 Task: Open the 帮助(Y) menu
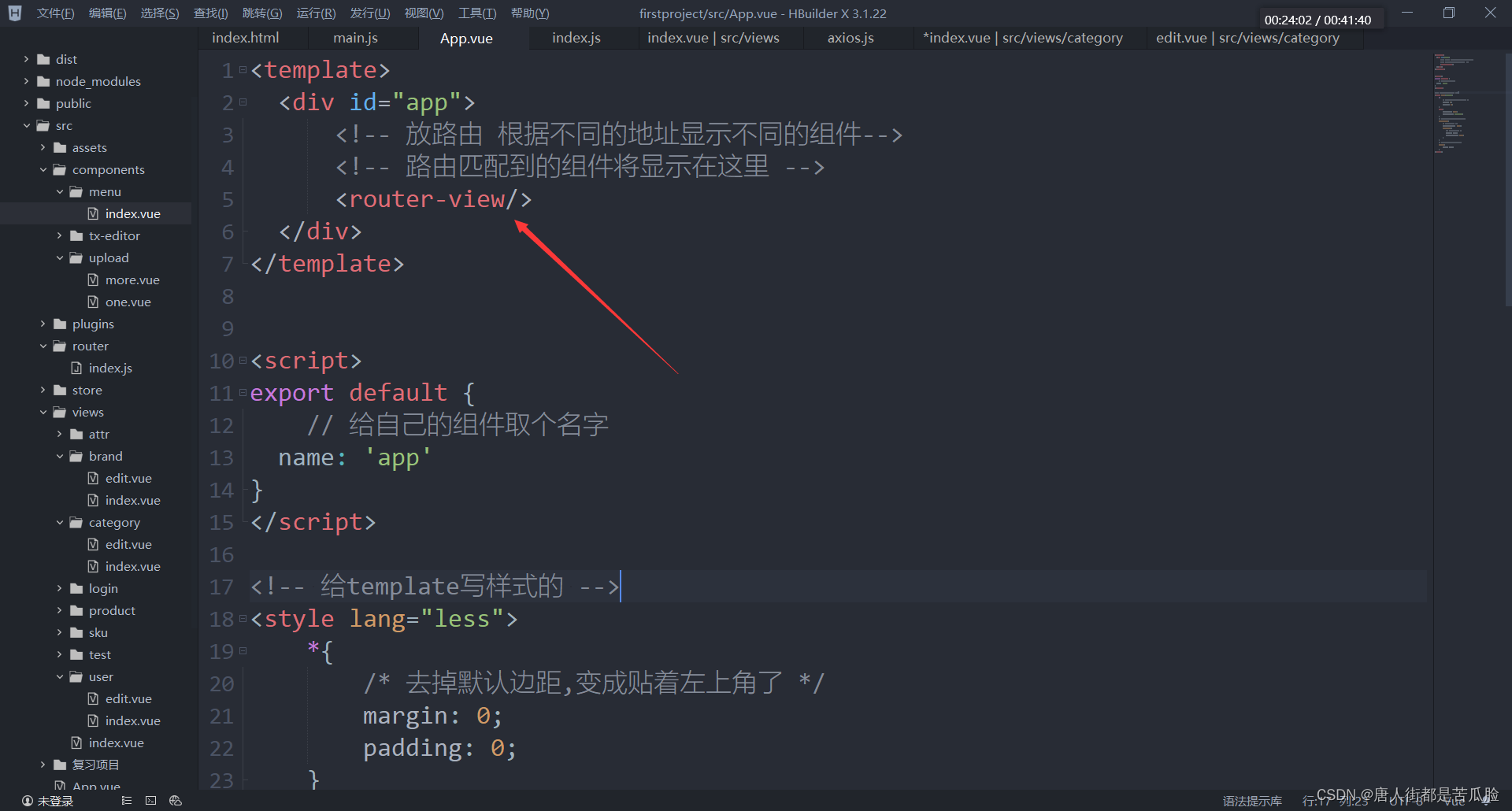click(x=530, y=13)
